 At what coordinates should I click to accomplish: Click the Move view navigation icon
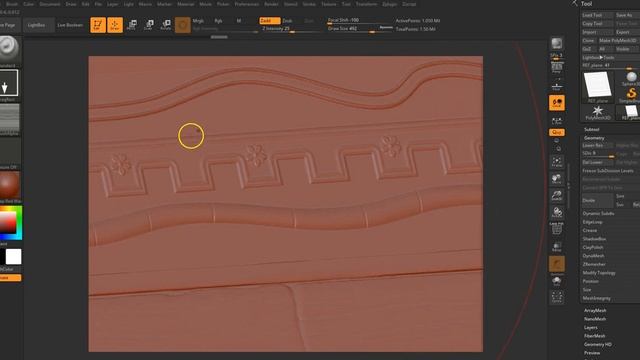tap(557, 179)
